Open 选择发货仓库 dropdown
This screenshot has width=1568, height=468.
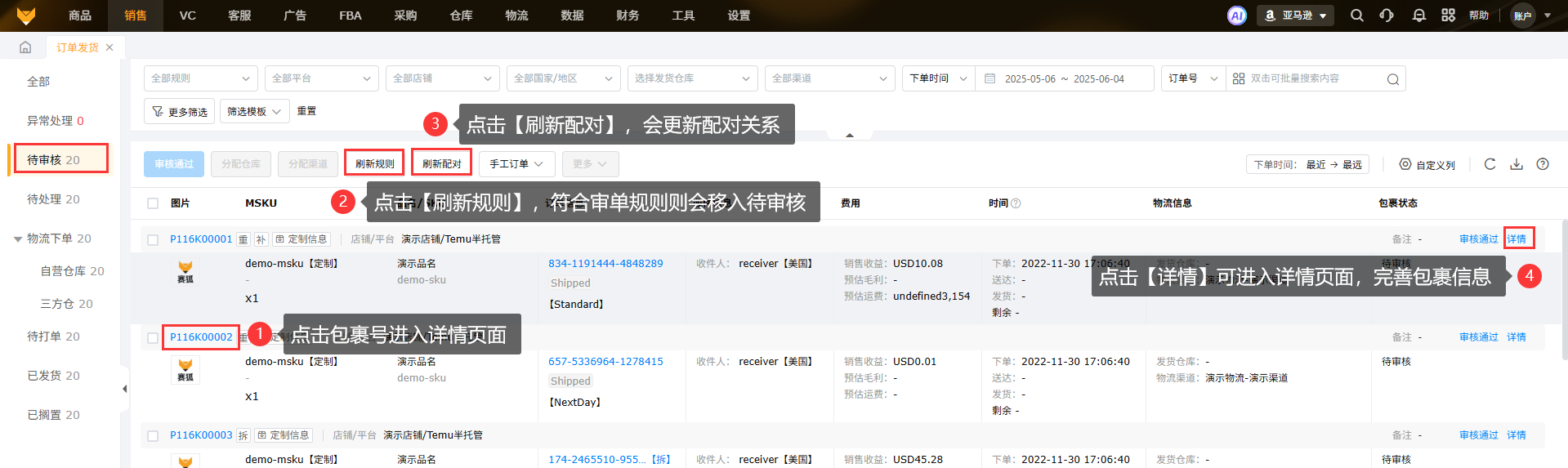click(693, 78)
